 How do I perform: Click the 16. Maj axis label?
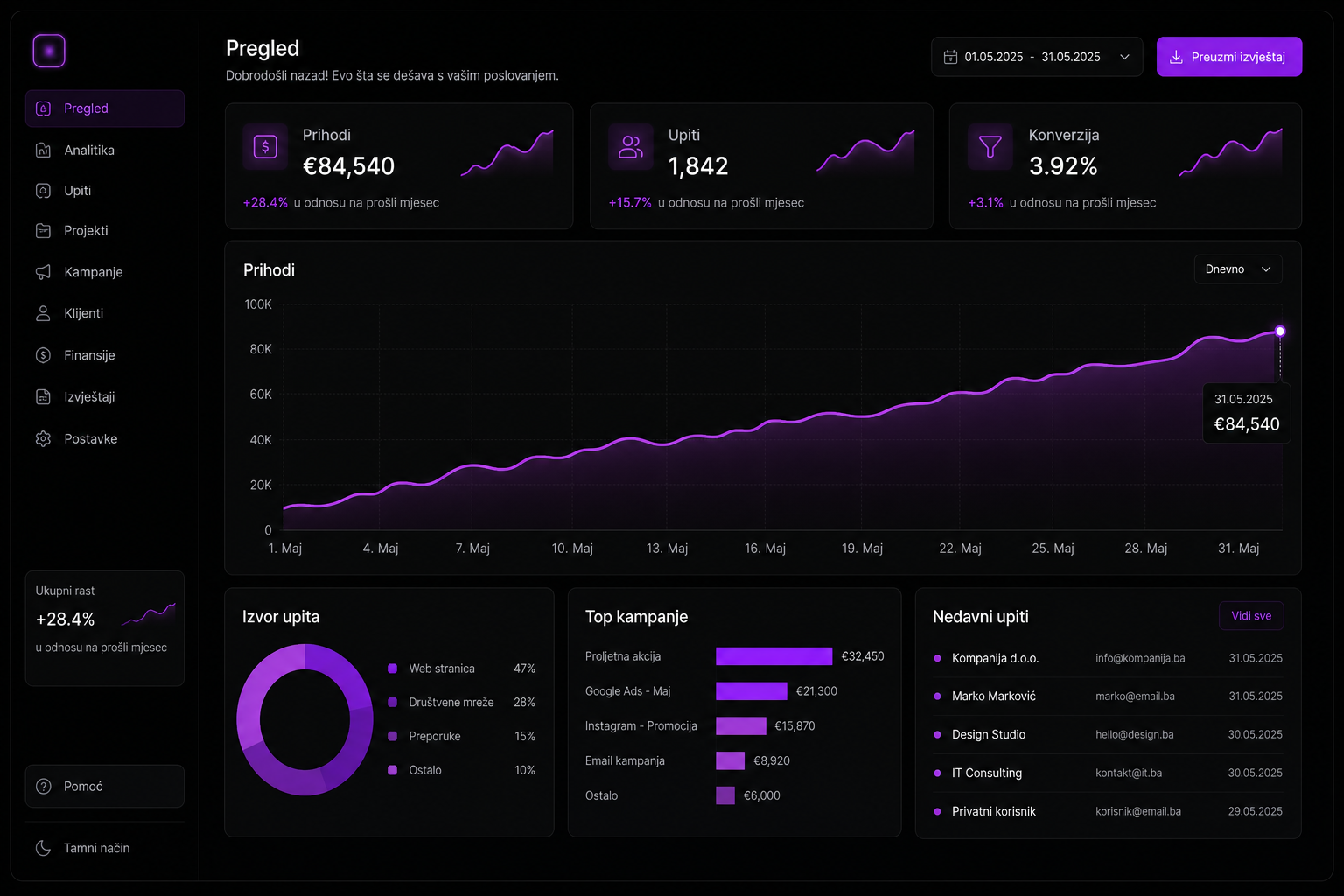click(765, 549)
